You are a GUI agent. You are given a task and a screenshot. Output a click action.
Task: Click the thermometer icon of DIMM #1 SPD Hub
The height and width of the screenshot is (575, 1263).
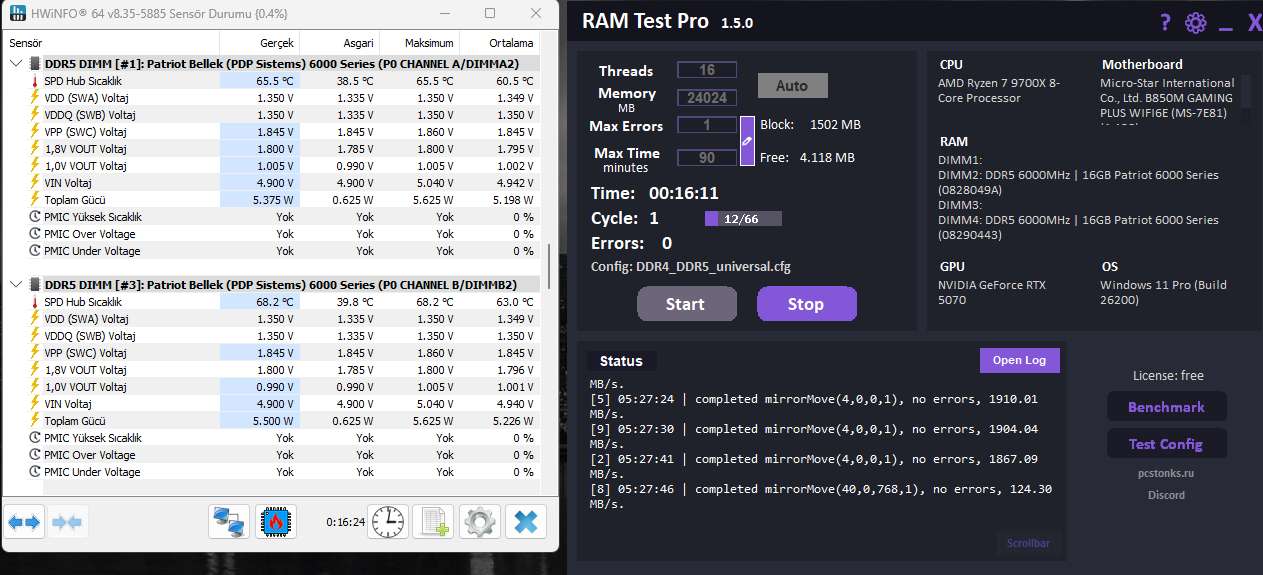[34, 81]
